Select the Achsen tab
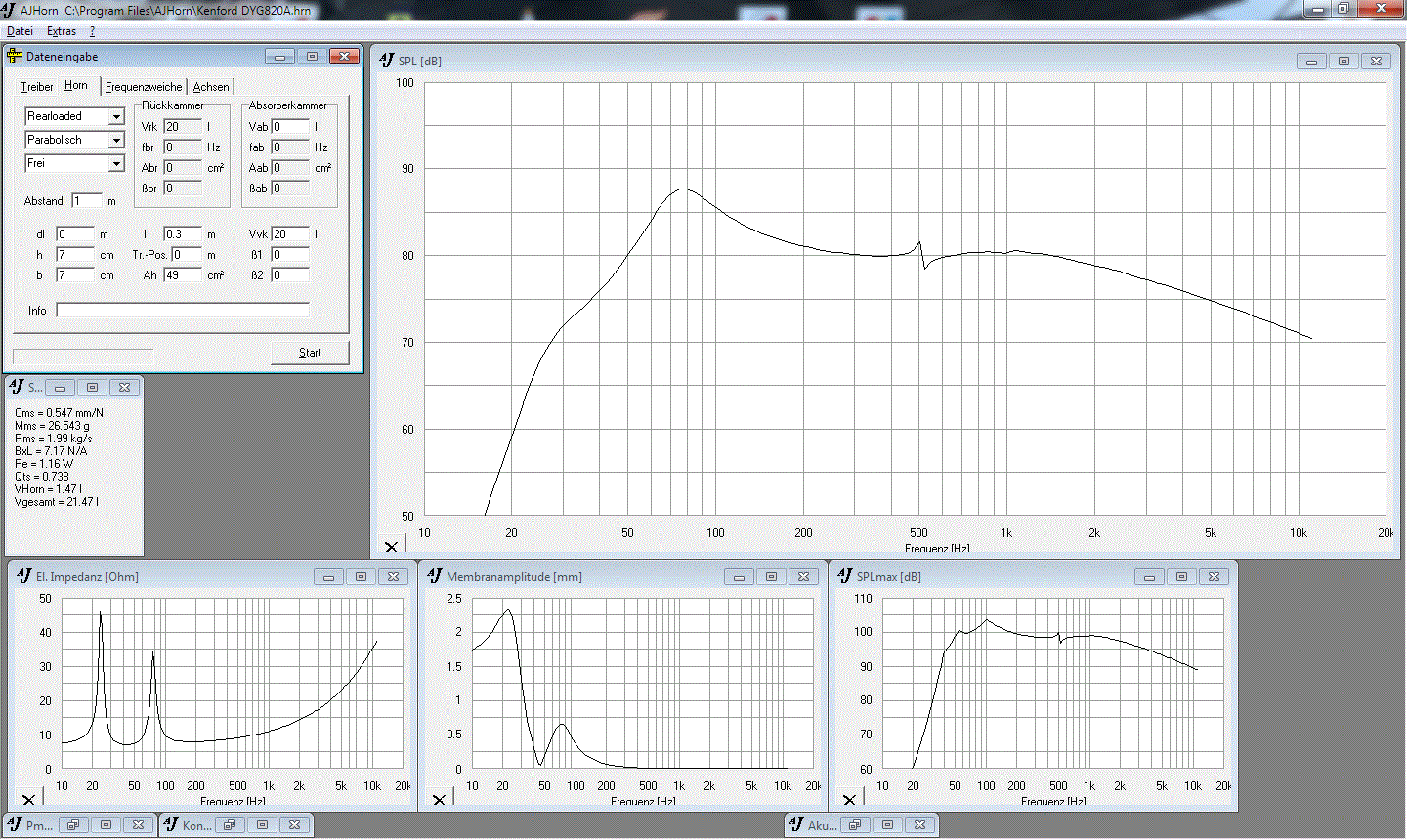Screen dimensions: 1407x840 point(211,87)
